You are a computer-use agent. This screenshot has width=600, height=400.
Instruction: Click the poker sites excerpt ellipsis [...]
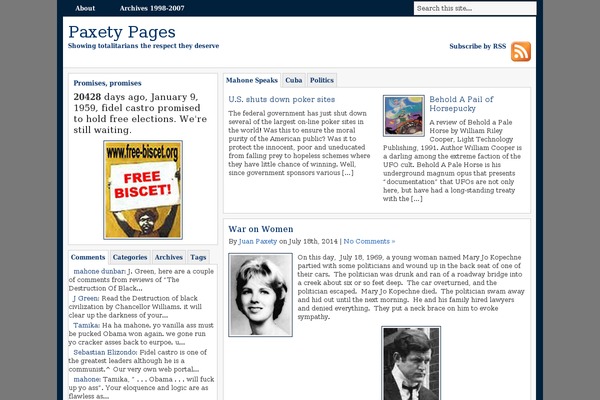[x=348, y=173]
